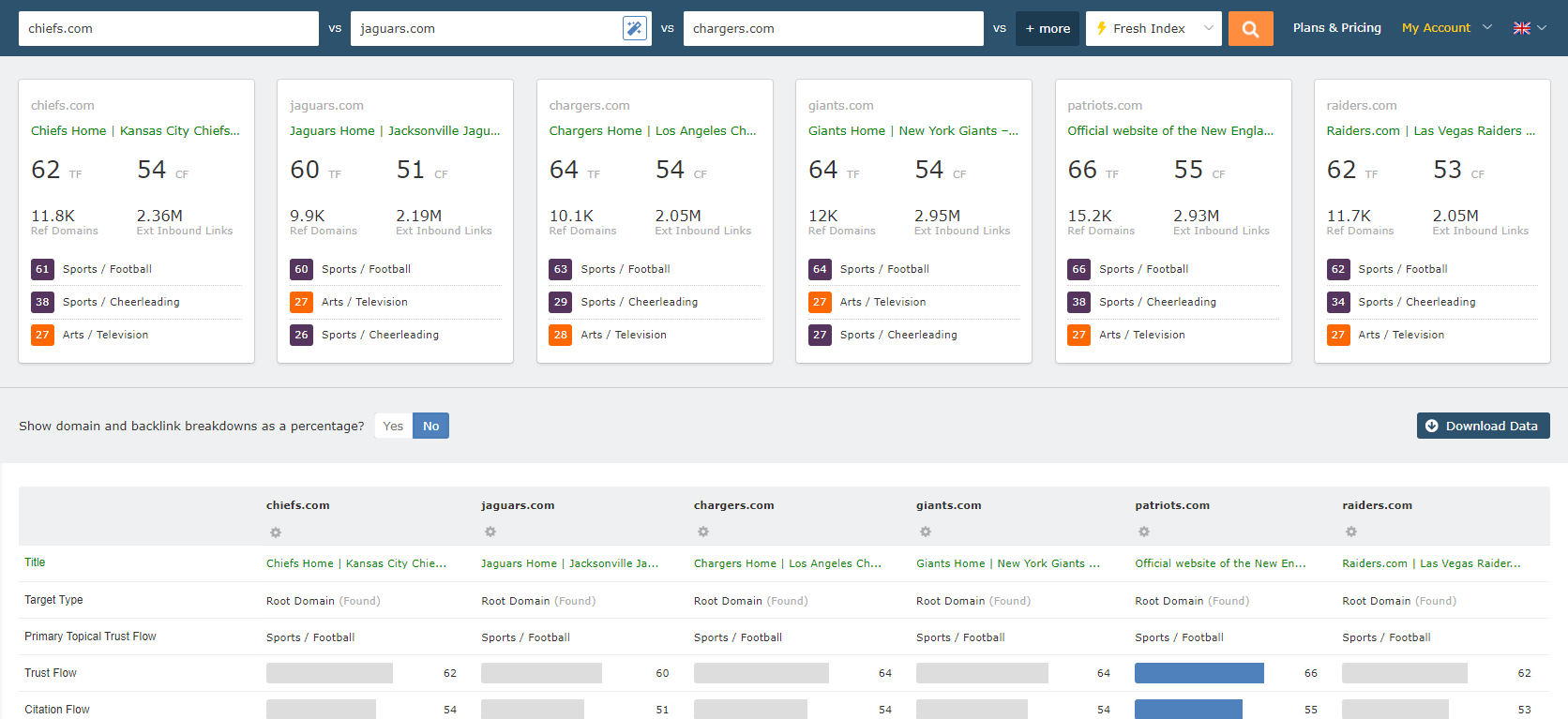The width and height of the screenshot is (1568, 719).
Task: Open the UK flag language selector
Action: point(1529,28)
